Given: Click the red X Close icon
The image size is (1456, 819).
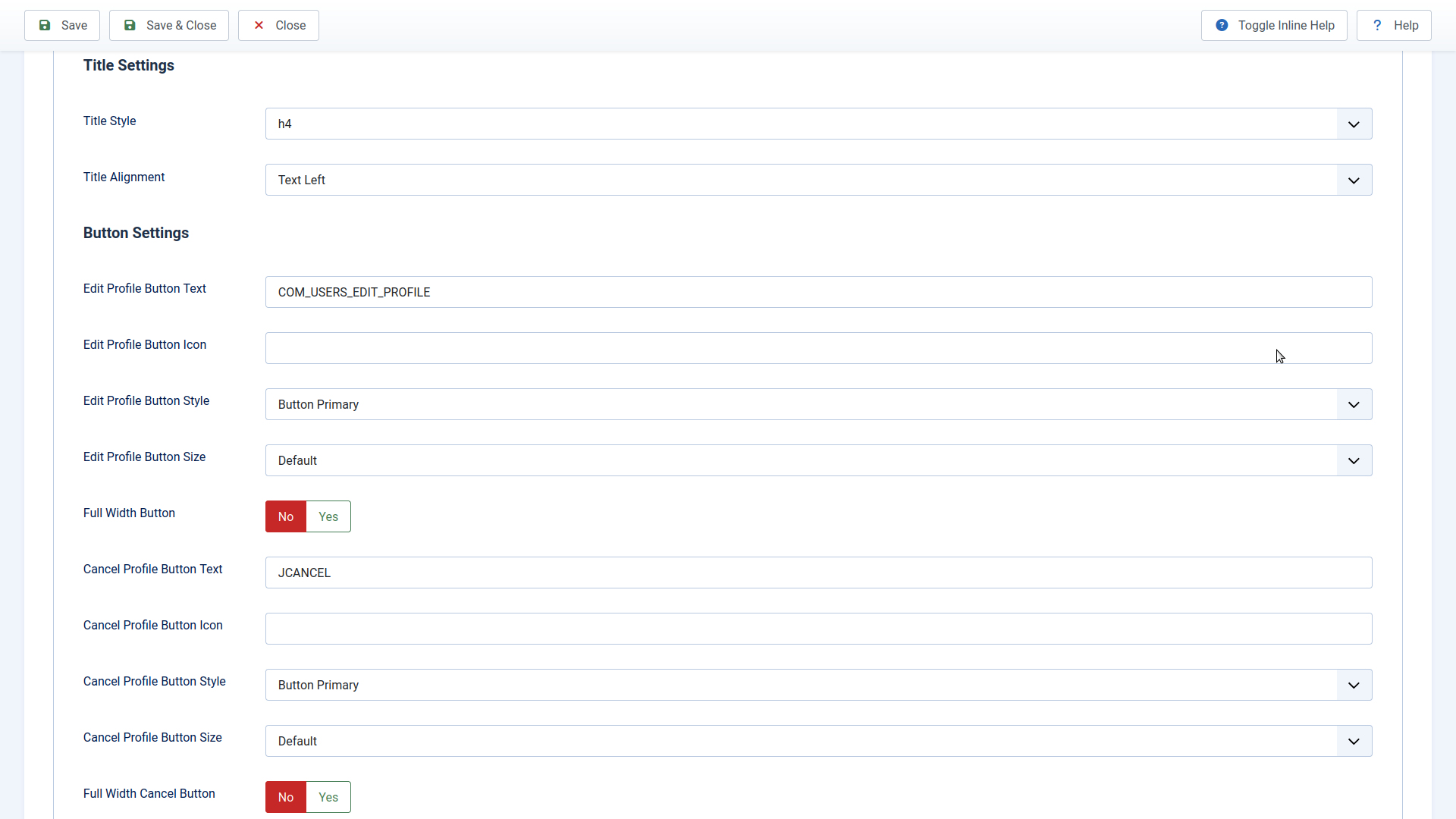Looking at the screenshot, I should [x=259, y=26].
